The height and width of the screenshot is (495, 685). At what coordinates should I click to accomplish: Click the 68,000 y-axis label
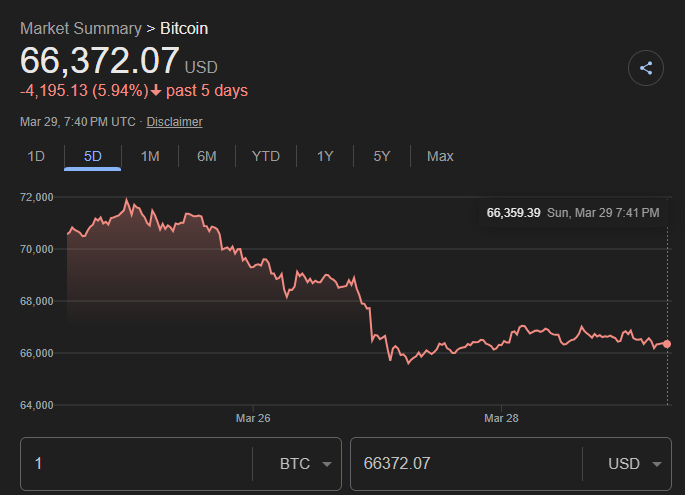(x=37, y=301)
